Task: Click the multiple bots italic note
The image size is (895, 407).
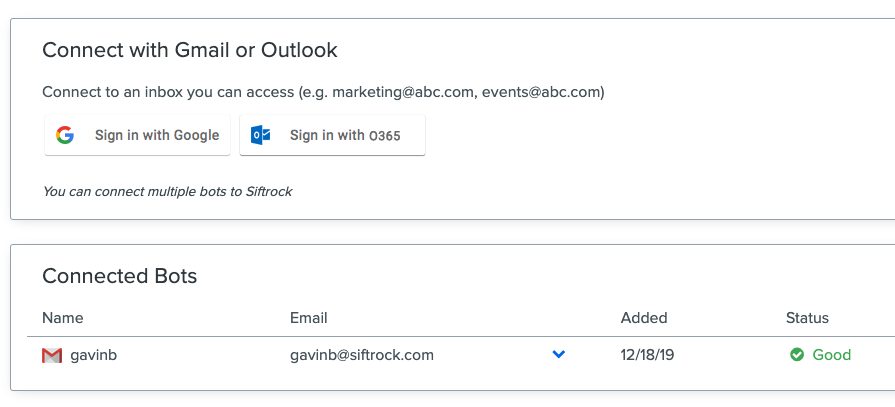Action: [x=167, y=191]
